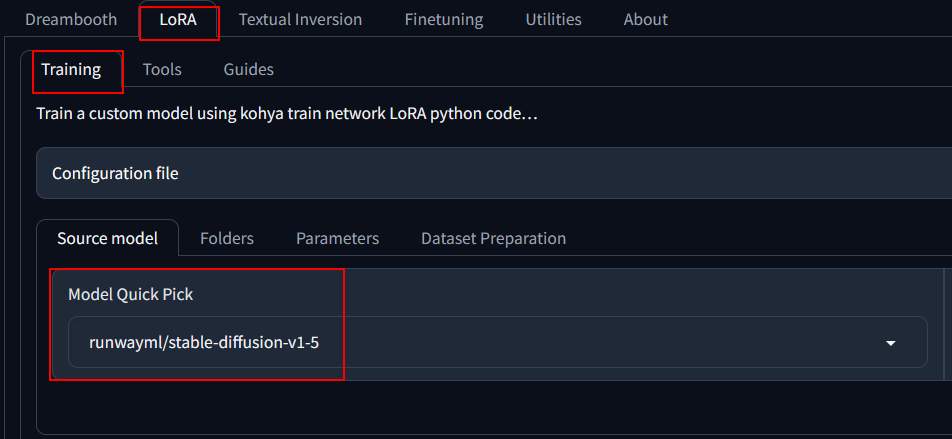Open the Parameters tab
Viewport: 952px width, 439px height.
(337, 238)
